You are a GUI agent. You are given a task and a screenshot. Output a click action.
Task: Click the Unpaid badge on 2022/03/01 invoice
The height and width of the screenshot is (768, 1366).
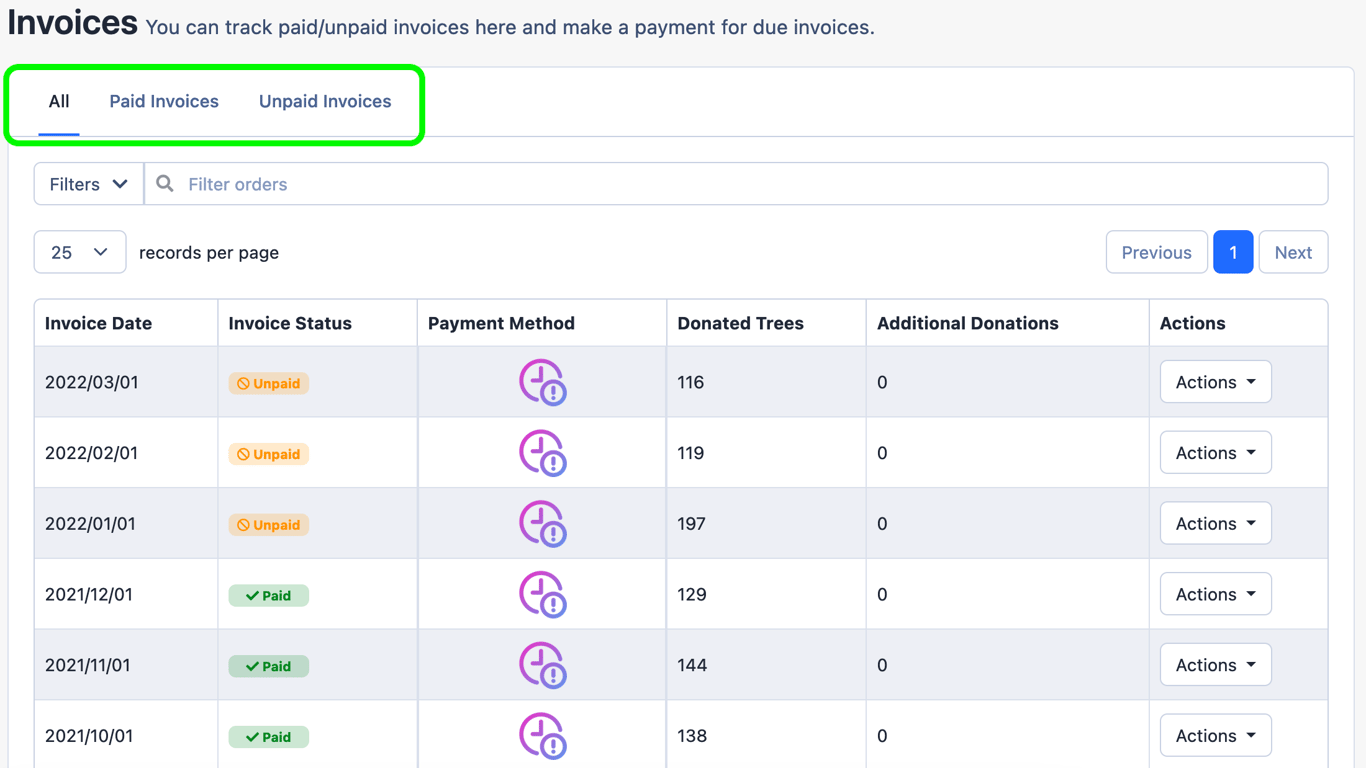pyautogui.click(x=269, y=383)
